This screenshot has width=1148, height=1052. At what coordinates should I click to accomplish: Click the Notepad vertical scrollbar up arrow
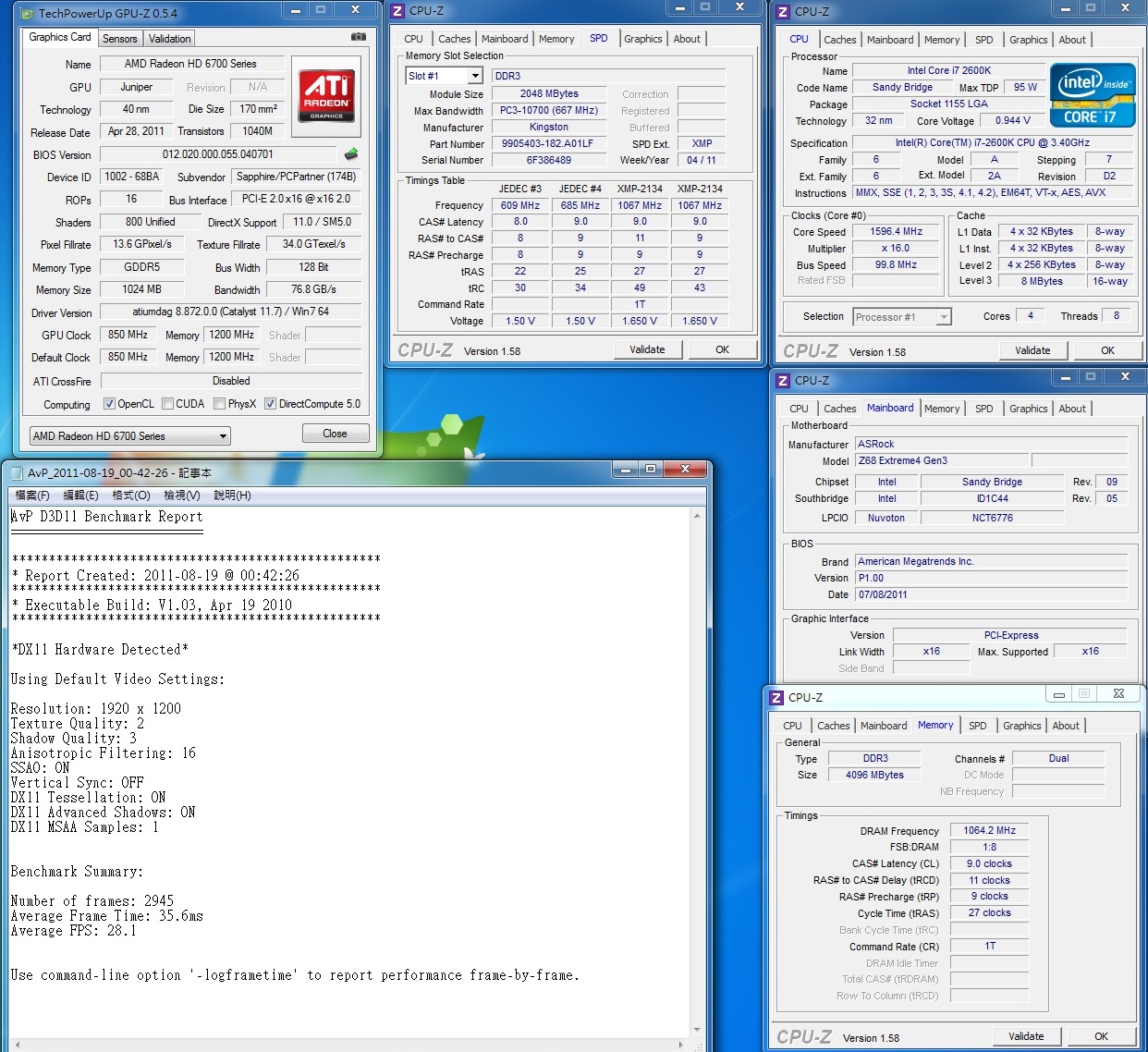point(697,516)
